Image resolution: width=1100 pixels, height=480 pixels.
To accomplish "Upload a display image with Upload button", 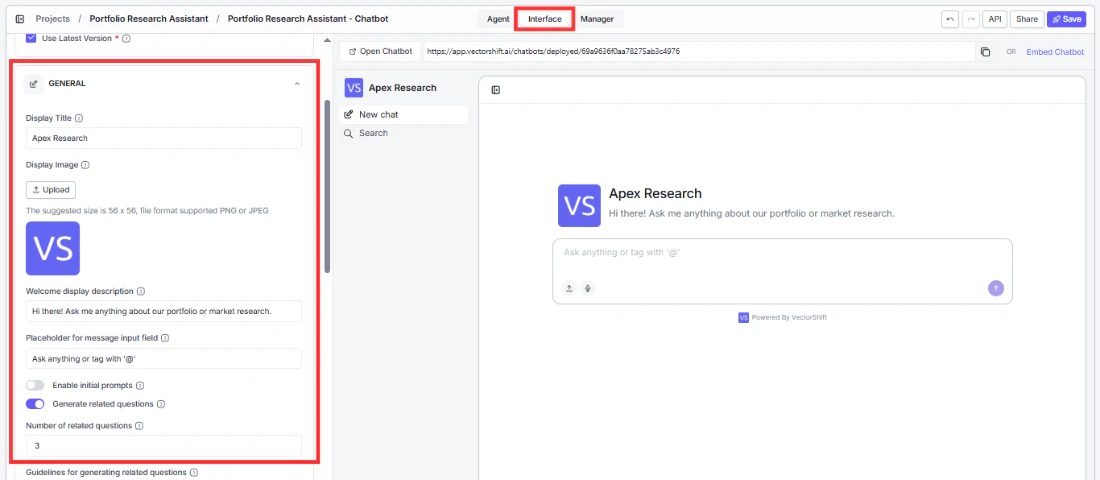I will pos(51,190).
